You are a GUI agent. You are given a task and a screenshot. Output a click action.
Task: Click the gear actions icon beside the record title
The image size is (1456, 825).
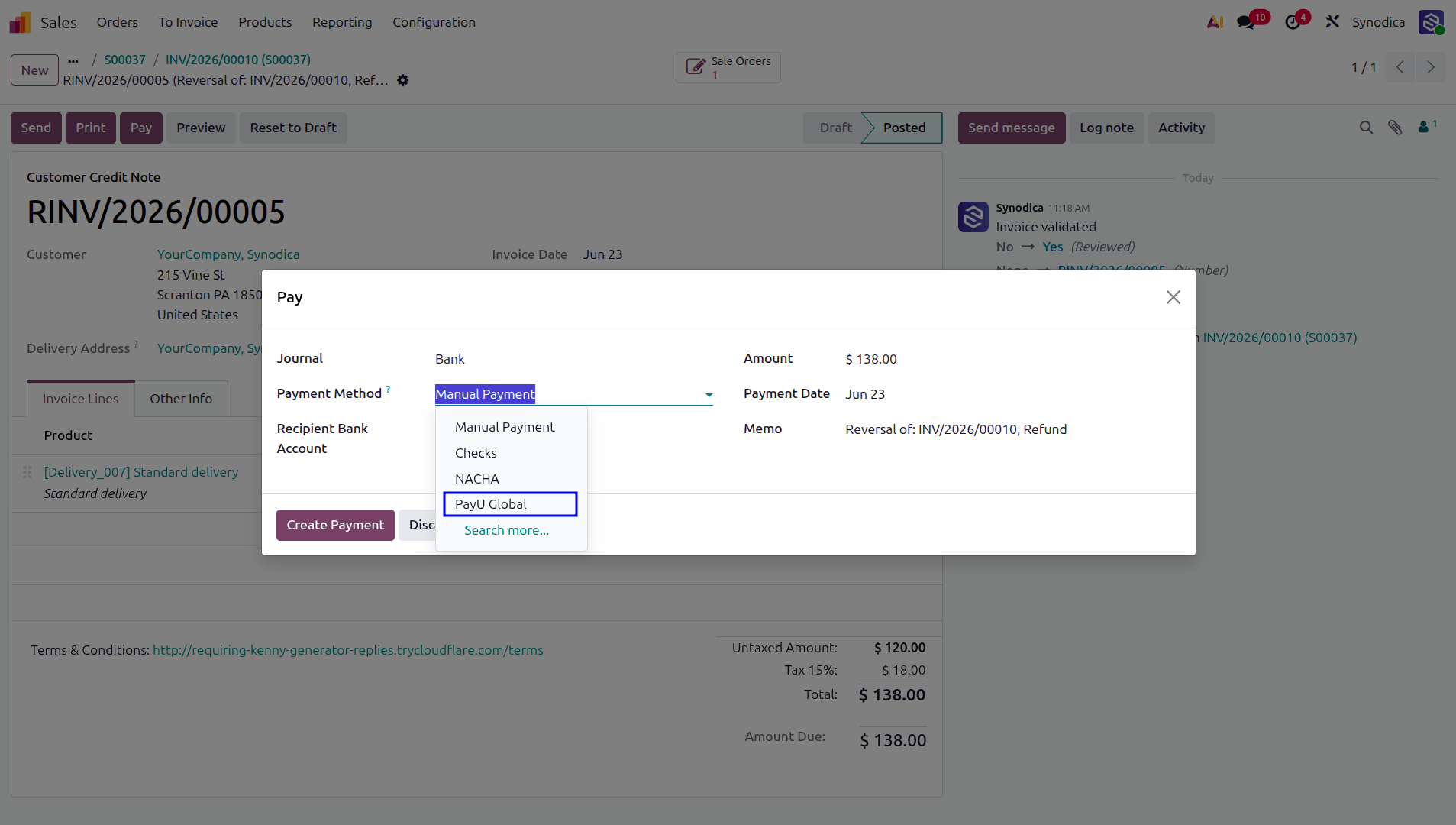tap(403, 80)
